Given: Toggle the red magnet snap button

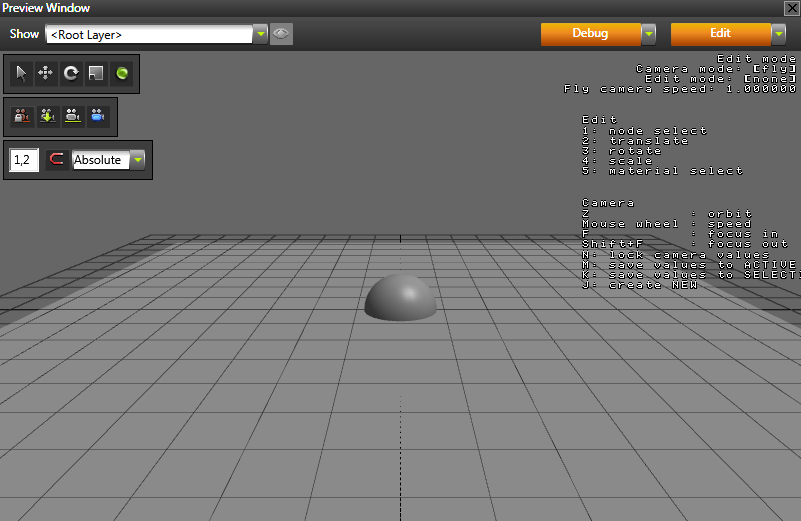Looking at the screenshot, I should point(57,160).
